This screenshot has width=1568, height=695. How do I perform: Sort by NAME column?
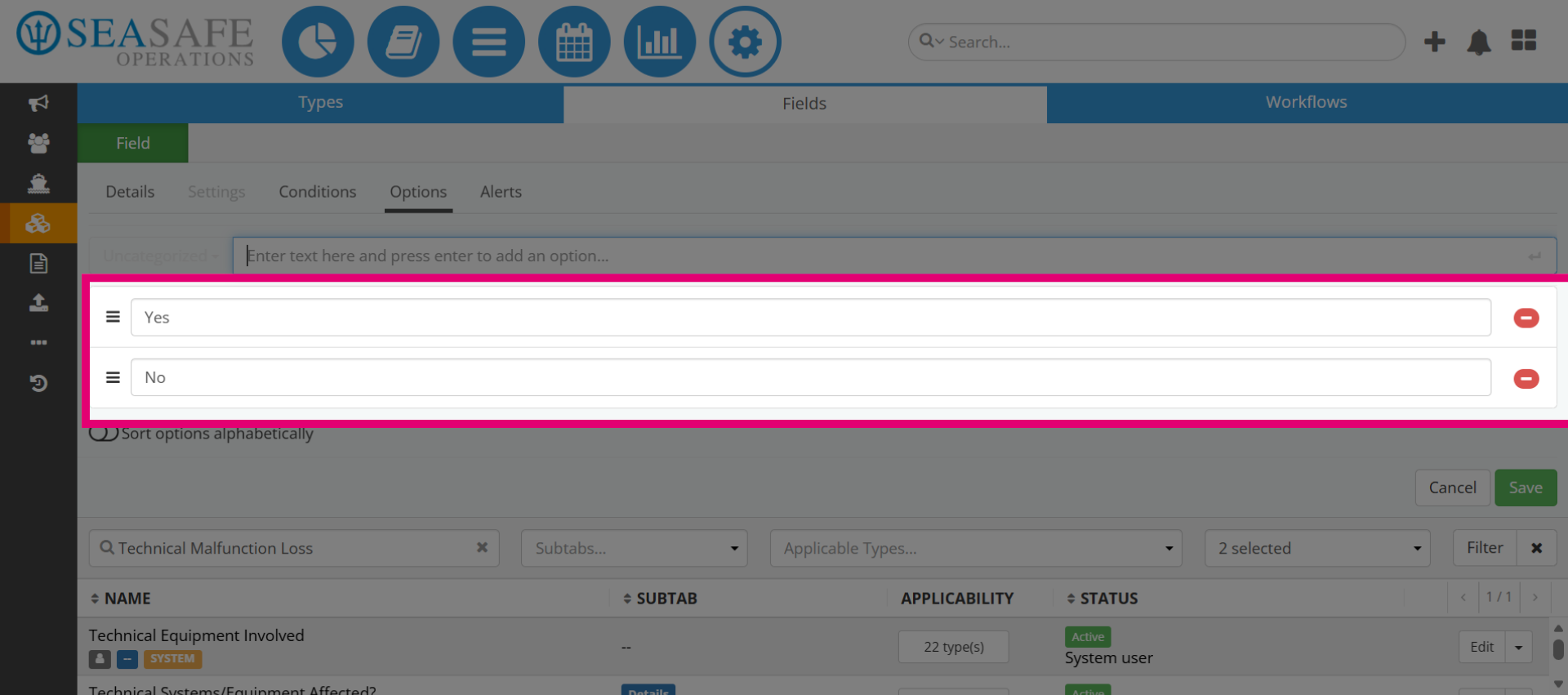point(120,599)
